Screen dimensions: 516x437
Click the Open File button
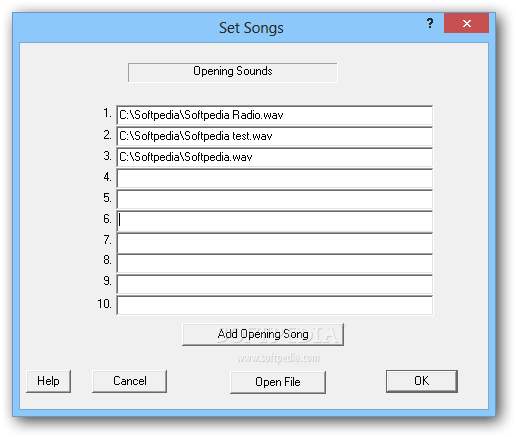pyautogui.click(x=278, y=382)
